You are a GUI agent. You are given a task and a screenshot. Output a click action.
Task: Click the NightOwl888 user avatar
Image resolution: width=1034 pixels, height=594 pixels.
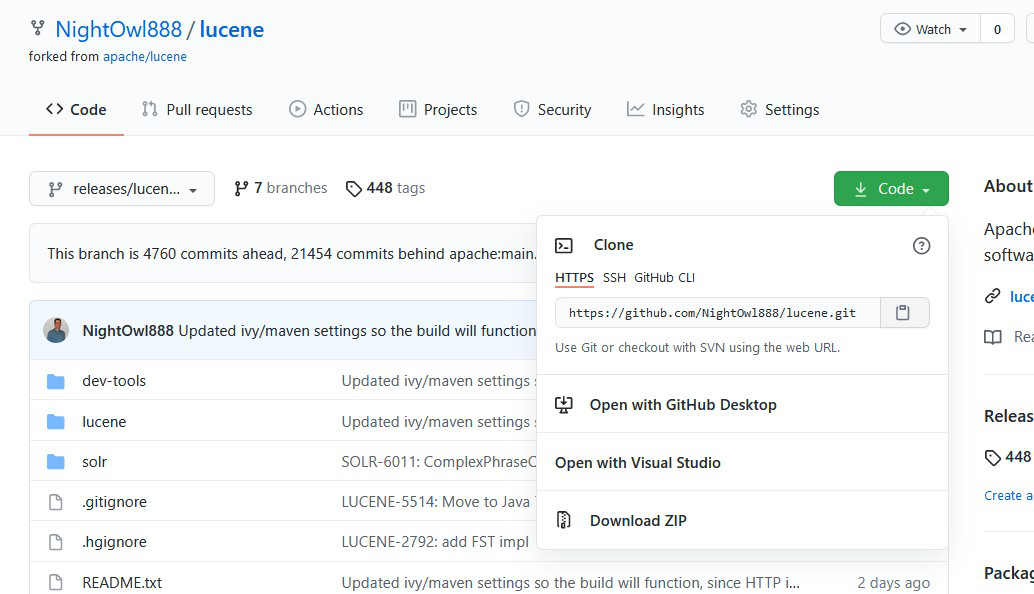(x=56, y=331)
